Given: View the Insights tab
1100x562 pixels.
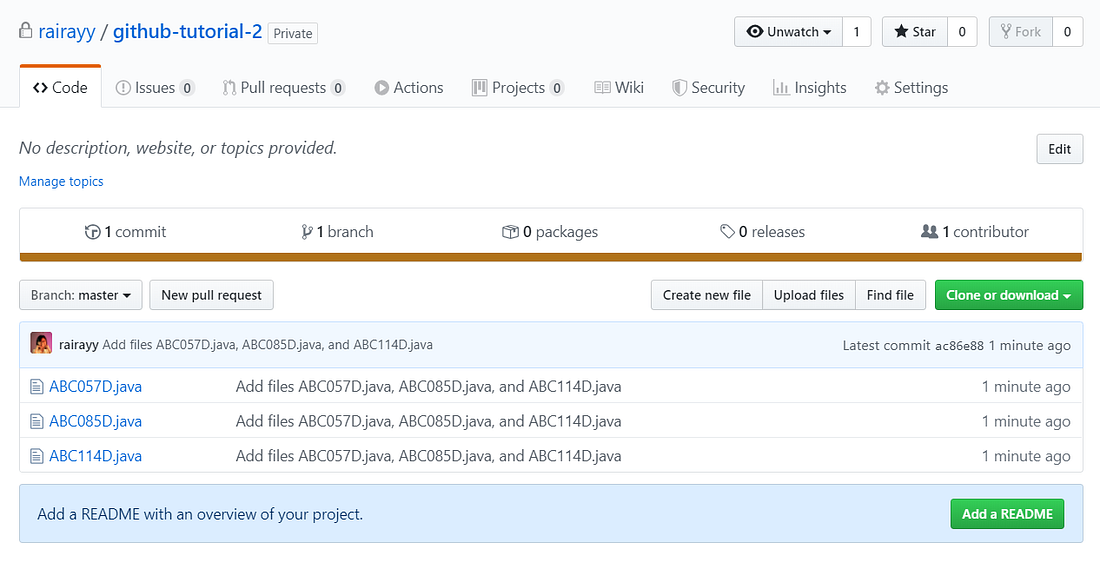Looking at the screenshot, I should tap(810, 88).
